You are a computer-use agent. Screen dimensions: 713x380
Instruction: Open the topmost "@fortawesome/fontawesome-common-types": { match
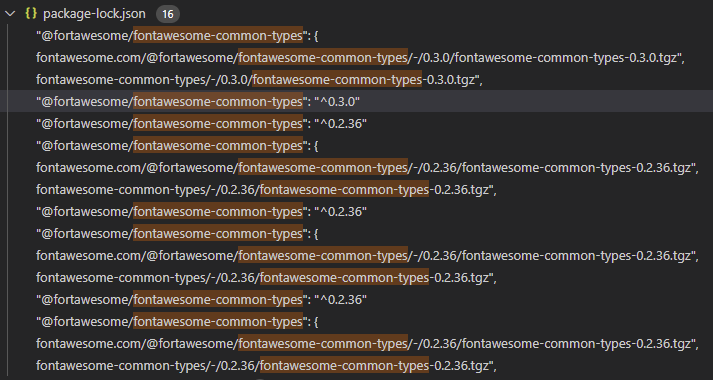pos(177,36)
